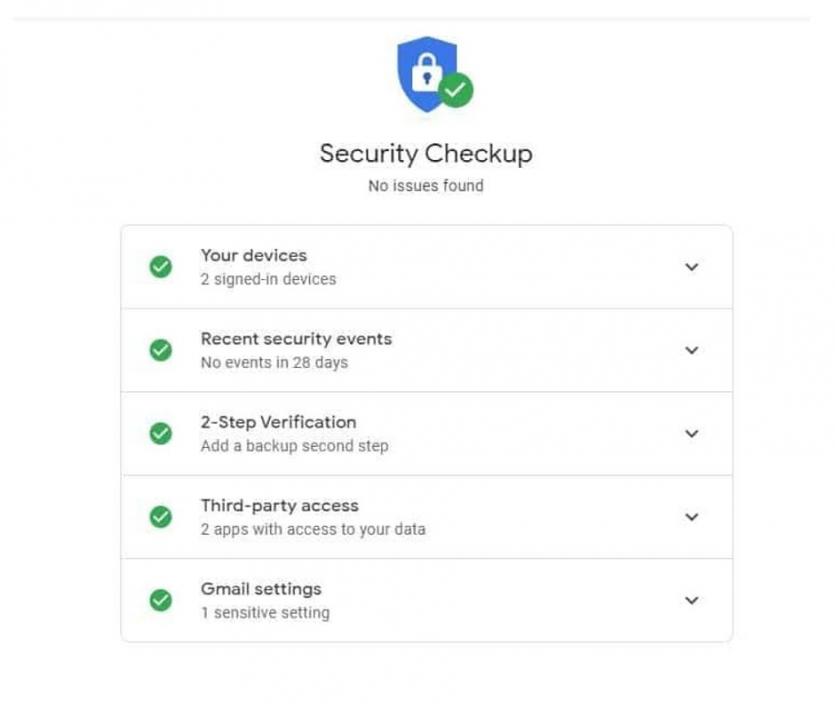Click green checkmark beside Gmail settings

[x=160, y=600]
